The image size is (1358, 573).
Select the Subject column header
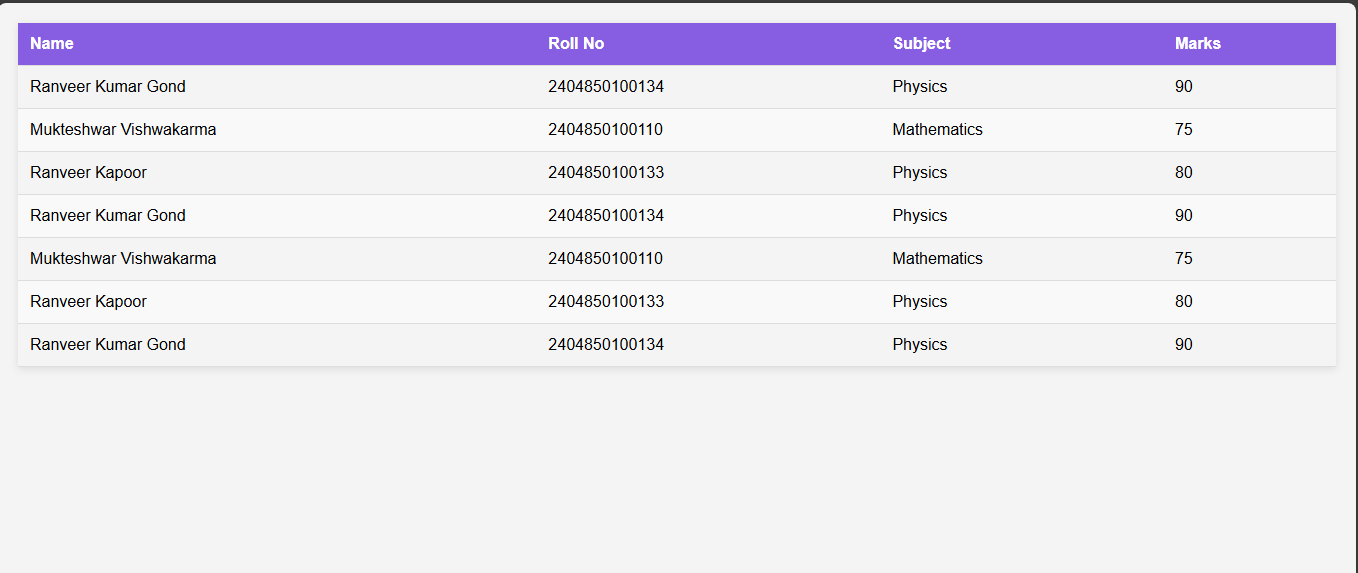pos(921,44)
